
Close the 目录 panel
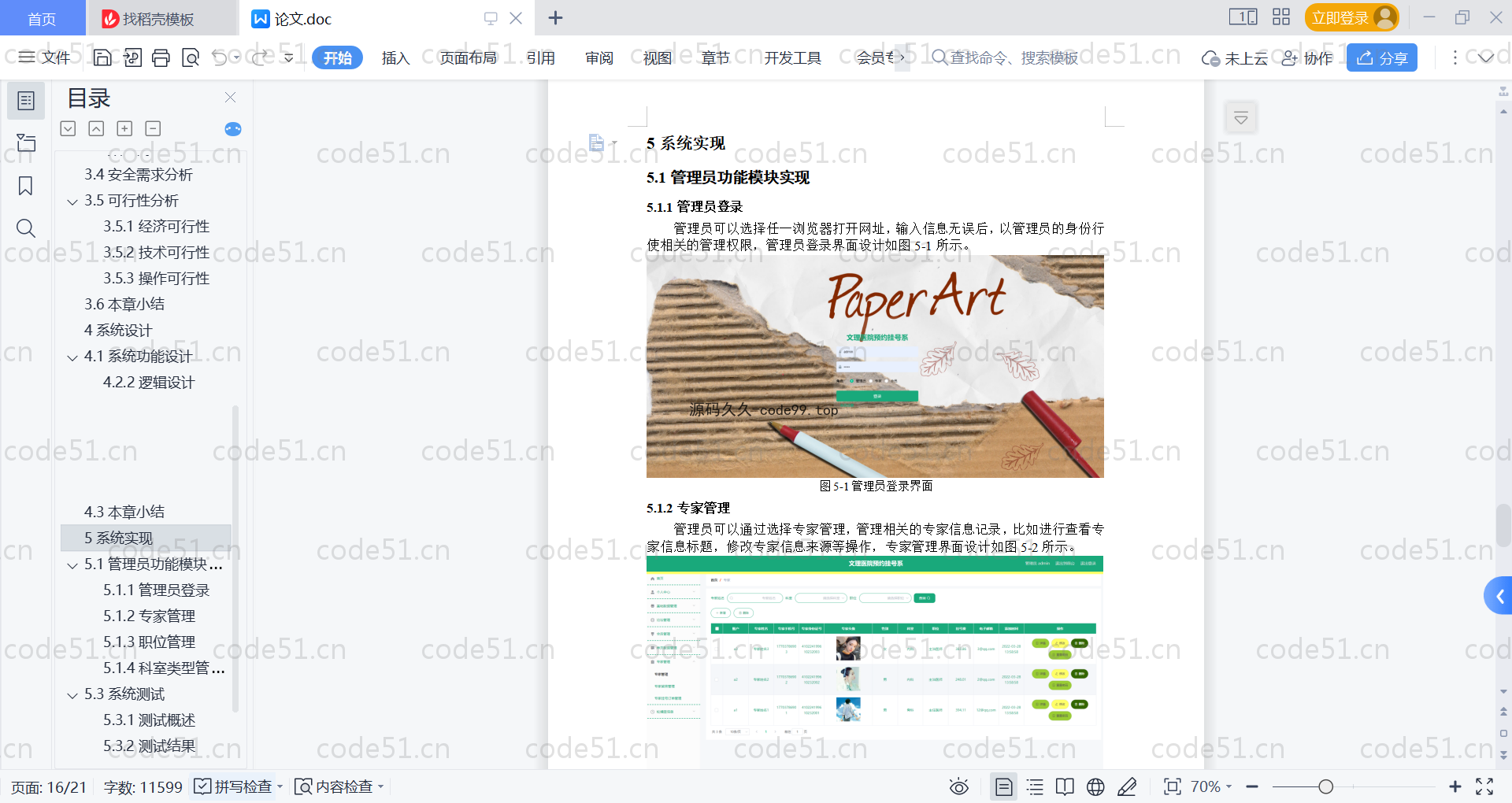pos(230,98)
